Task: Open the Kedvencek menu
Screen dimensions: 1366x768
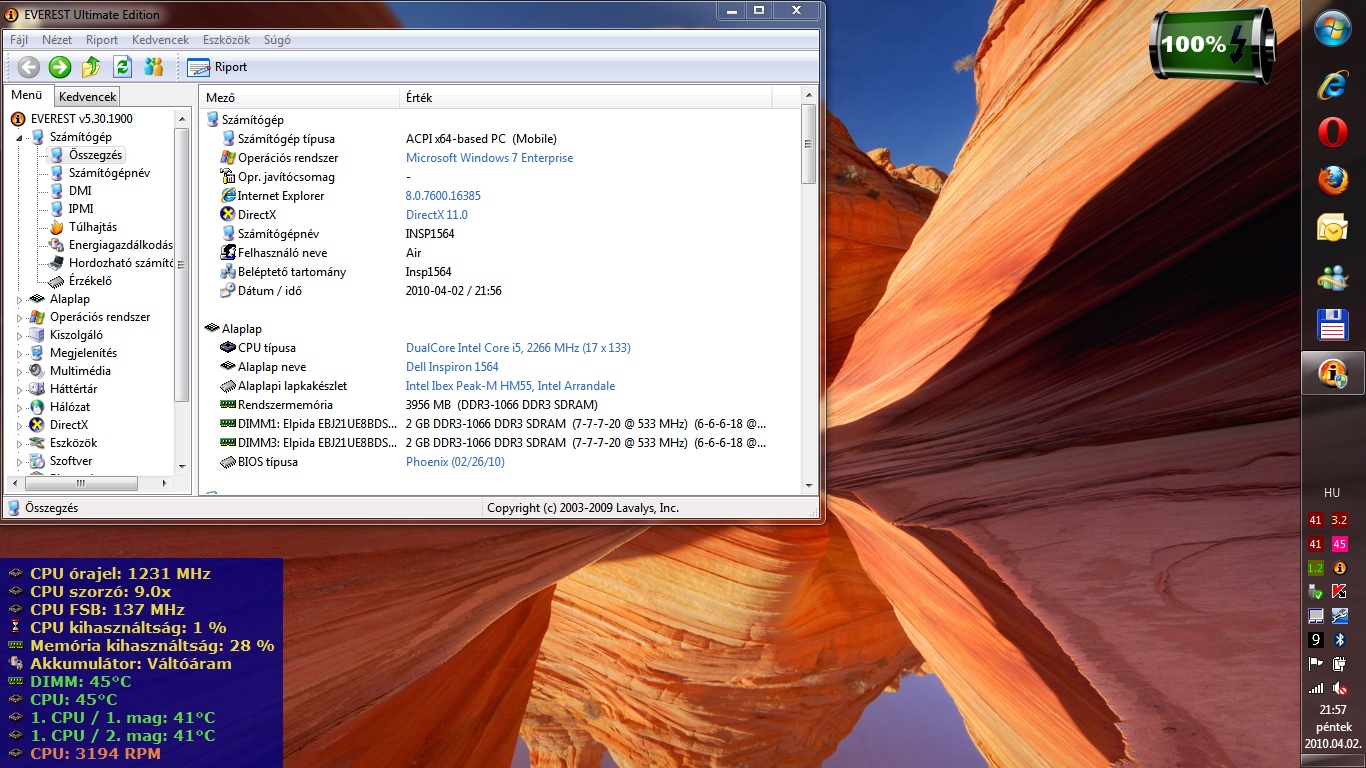Action: pyautogui.click(x=160, y=40)
